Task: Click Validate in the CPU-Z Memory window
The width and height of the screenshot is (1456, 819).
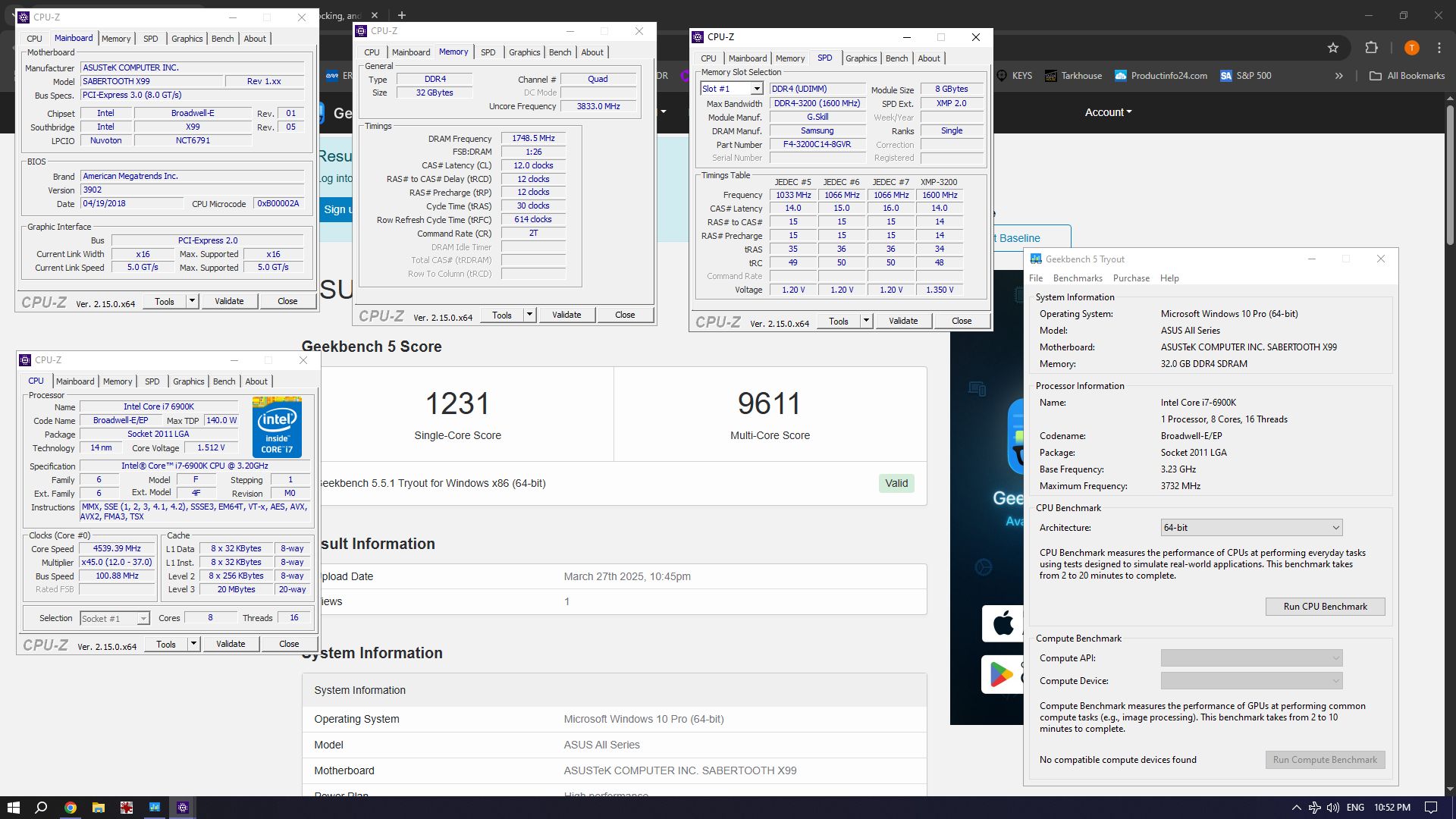Action: [x=566, y=315]
